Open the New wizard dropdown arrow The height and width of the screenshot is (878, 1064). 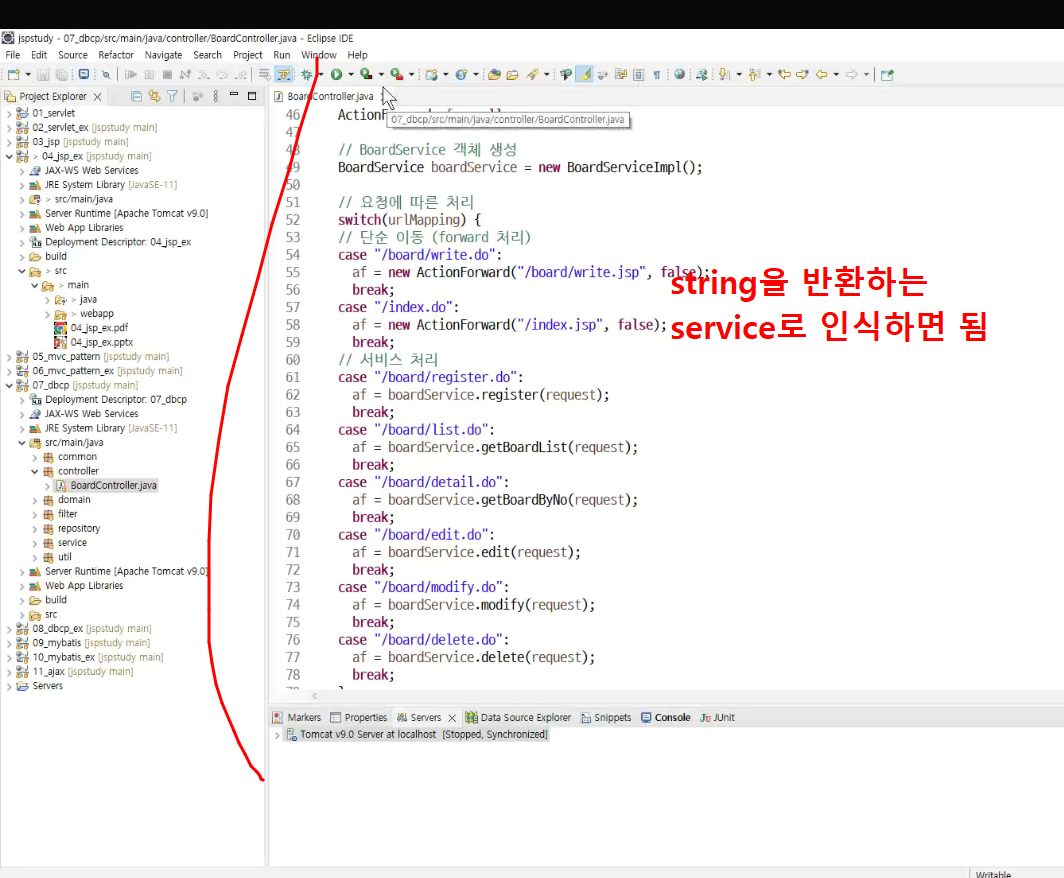click(x=28, y=75)
